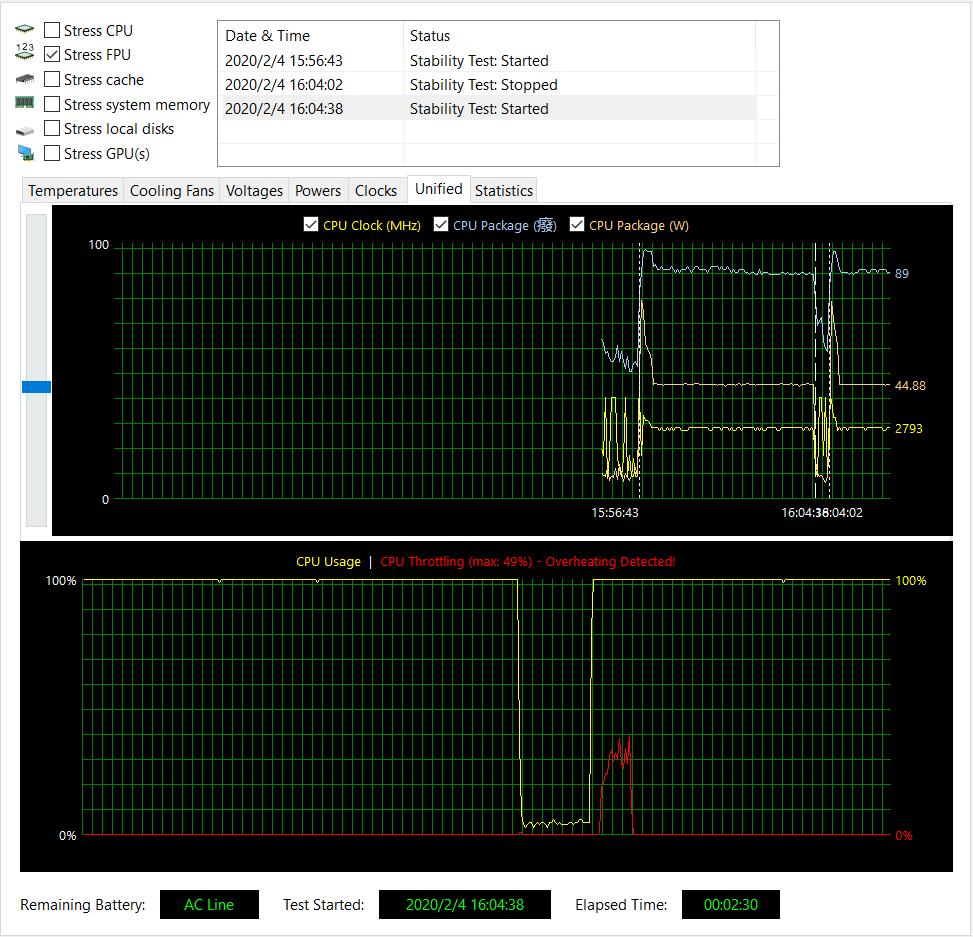This screenshot has width=973, height=937.
Task: Select the Voltages tab
Action: pyautogui.click(x=254, y=191)
